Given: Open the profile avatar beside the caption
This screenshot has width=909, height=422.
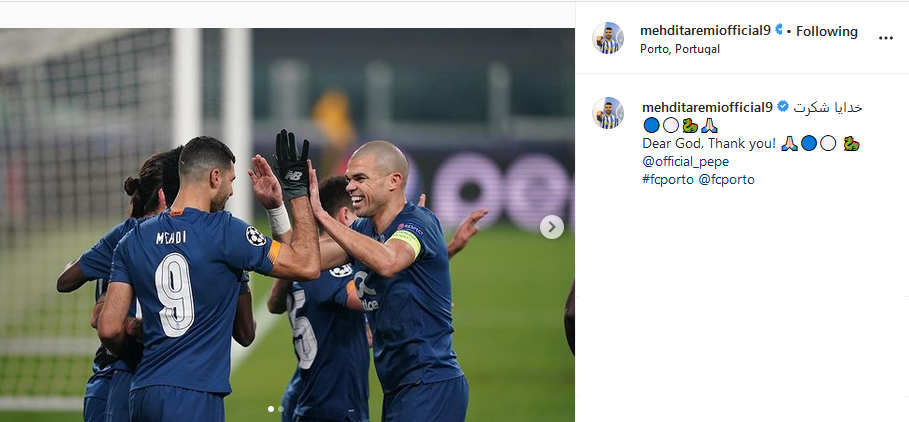Looking at the screenshot, I should coord(608,113).
